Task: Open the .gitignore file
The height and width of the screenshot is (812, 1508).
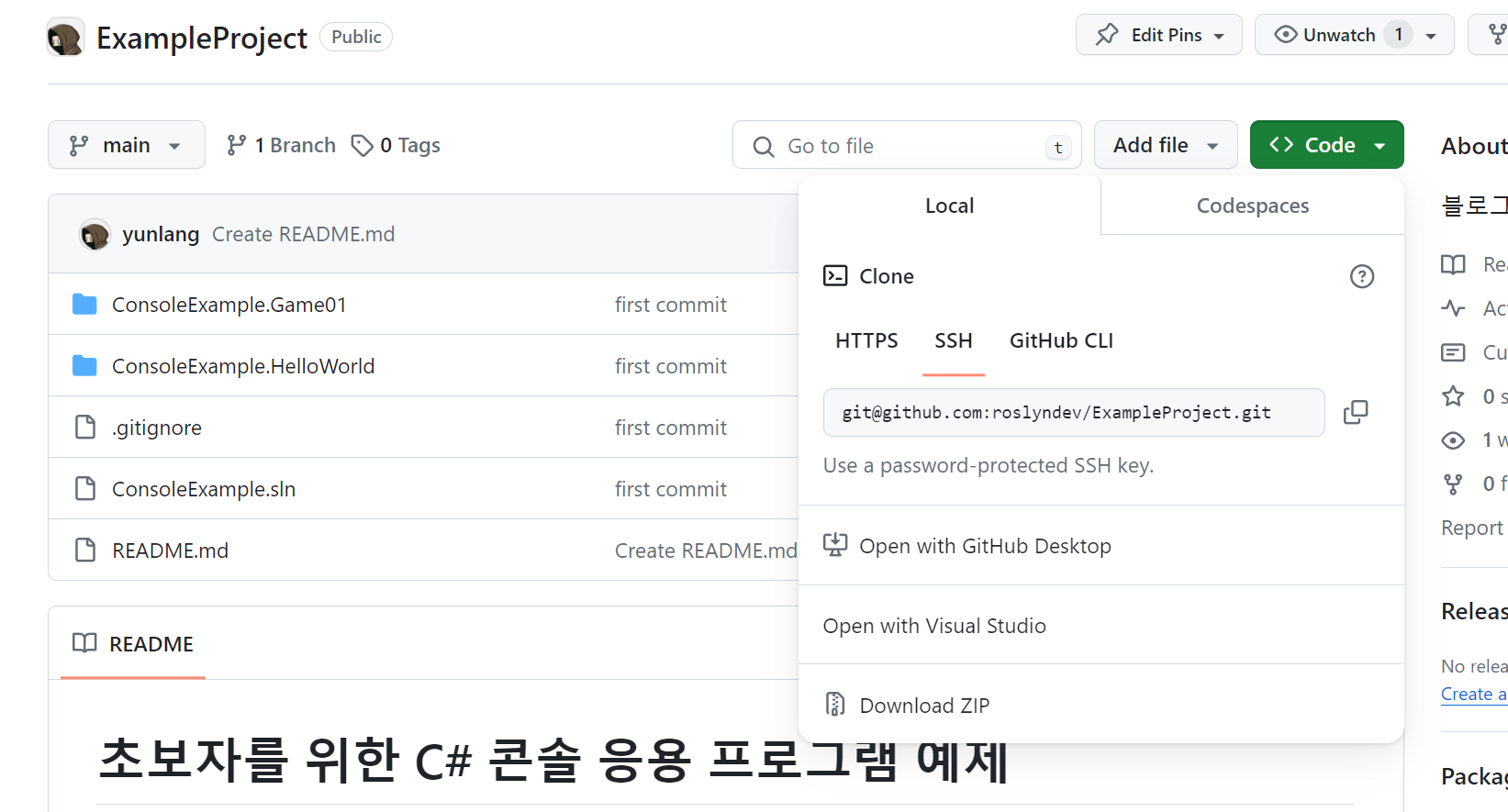Action: [x=157, y=428]
